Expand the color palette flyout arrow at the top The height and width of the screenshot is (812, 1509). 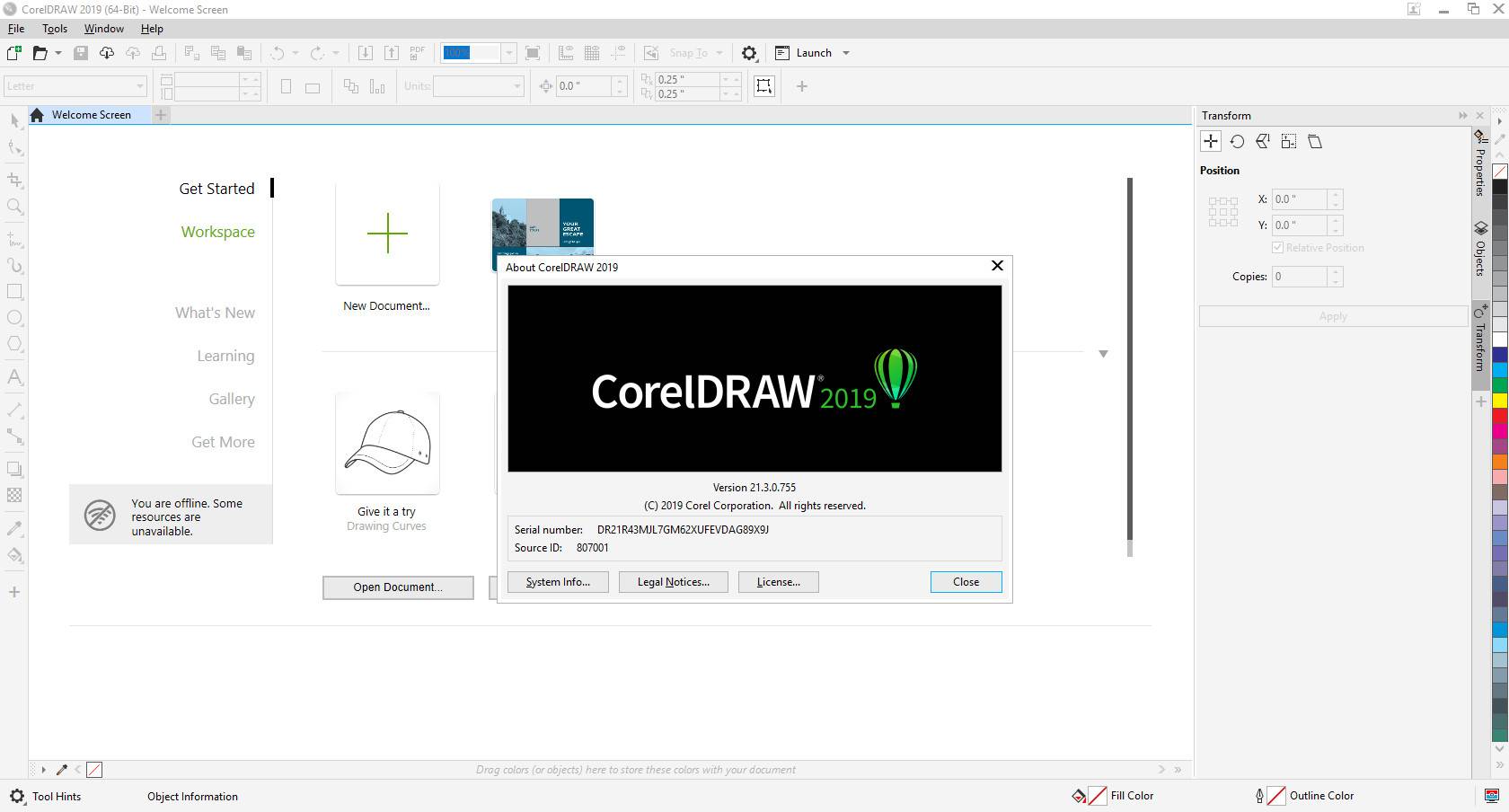tap(1499, 121)
